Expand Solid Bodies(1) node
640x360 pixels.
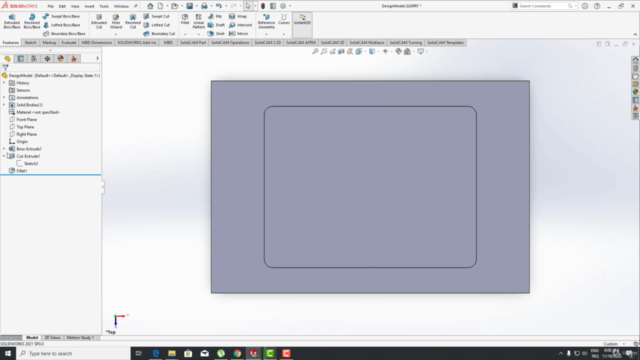coord(4,105)
